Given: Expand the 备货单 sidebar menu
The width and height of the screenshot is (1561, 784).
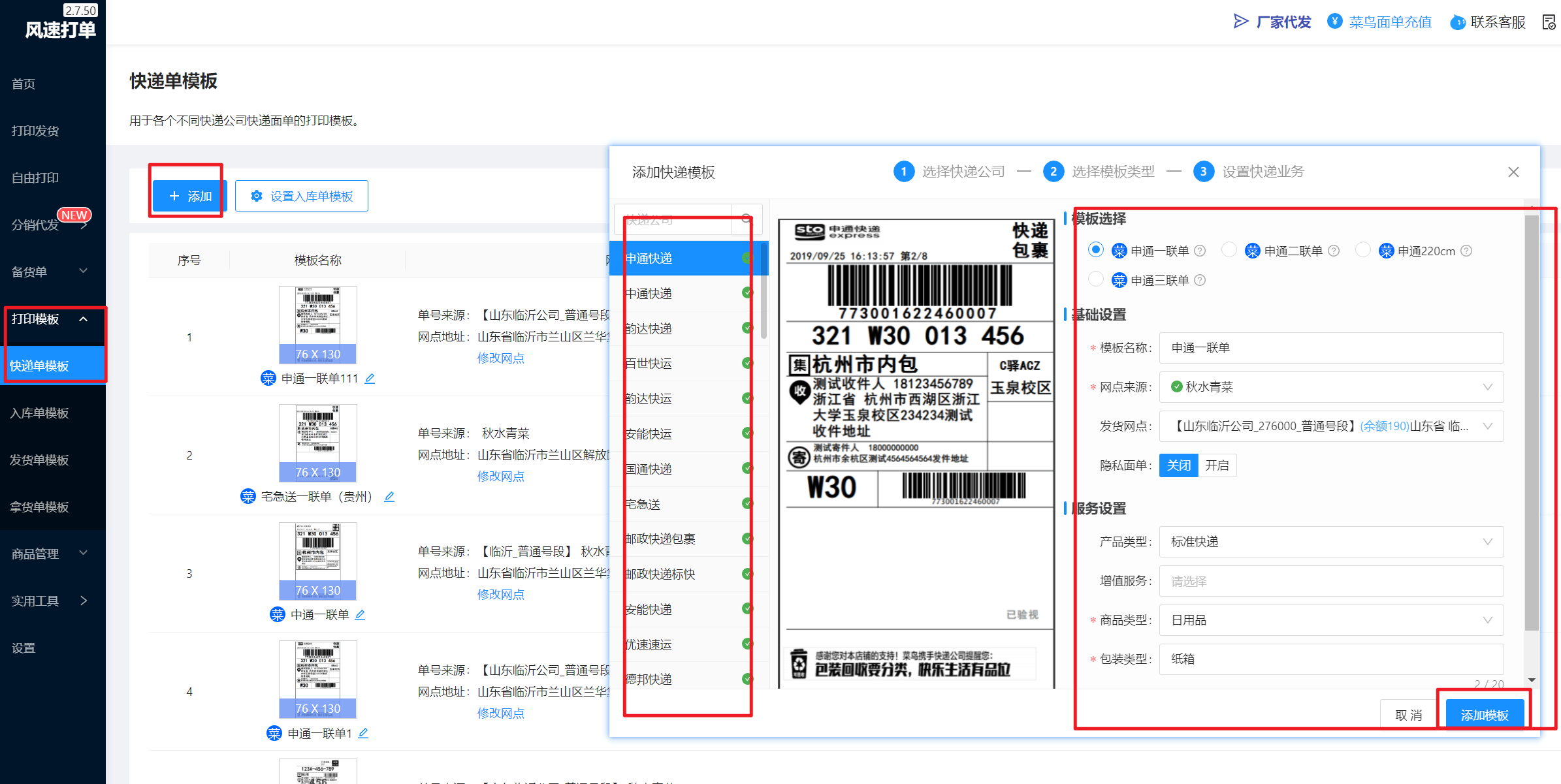Looking at the screenshot, I should [x=53, y=272].
